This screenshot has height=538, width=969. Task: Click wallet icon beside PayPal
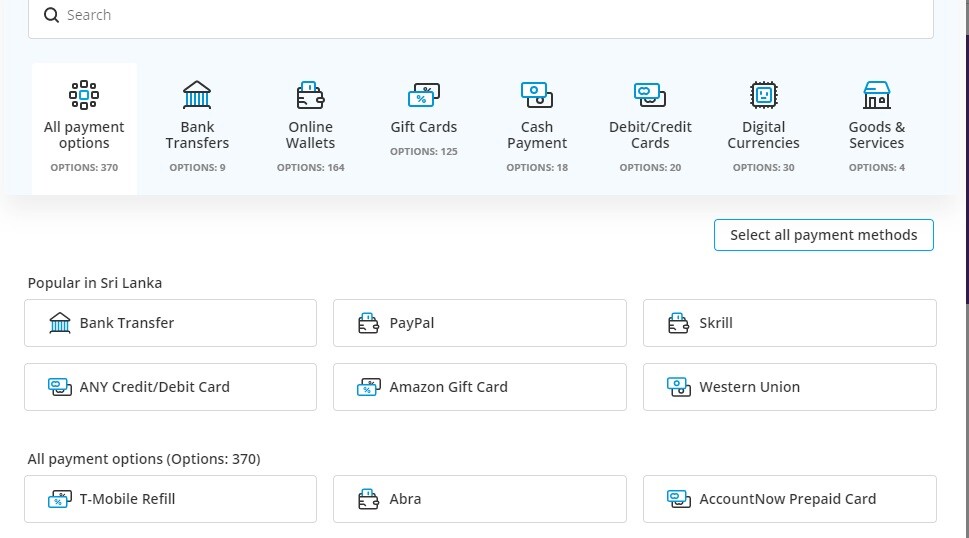369,323
